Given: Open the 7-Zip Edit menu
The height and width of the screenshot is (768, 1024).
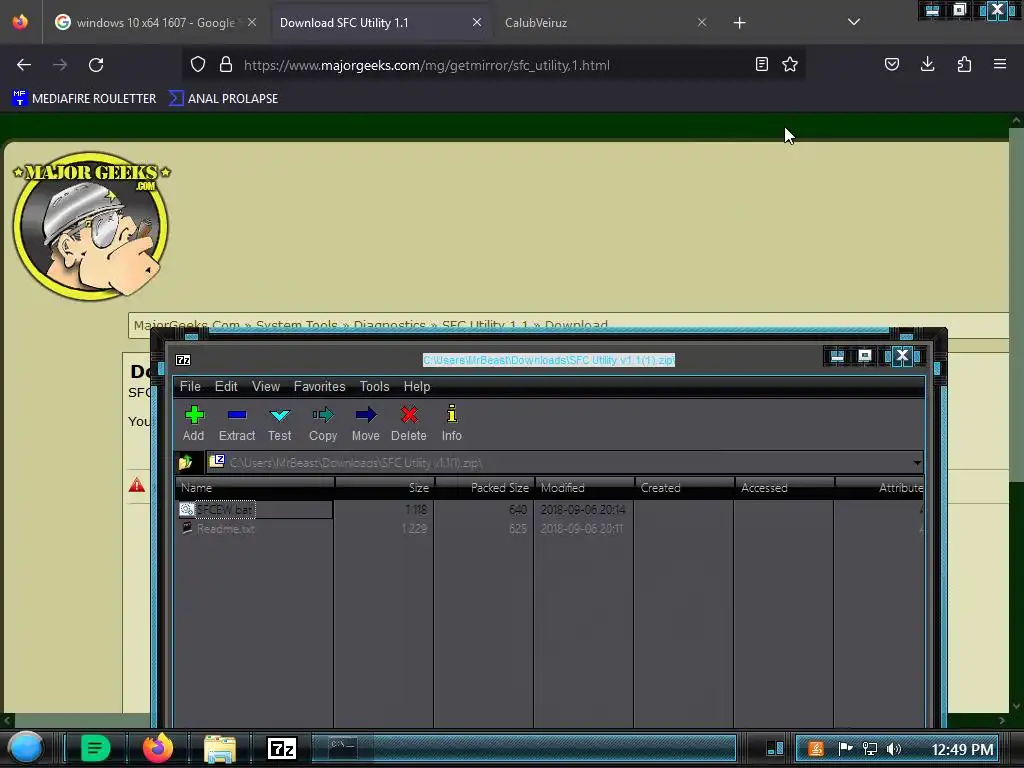Looking at the screenshot, I should point(226,387).
